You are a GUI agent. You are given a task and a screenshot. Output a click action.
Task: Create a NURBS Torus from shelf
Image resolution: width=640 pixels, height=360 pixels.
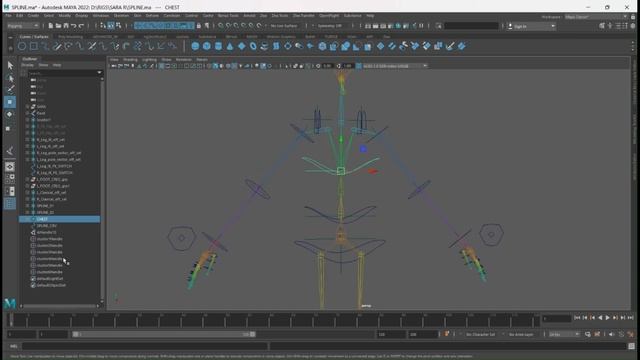(x=253, y=46)
